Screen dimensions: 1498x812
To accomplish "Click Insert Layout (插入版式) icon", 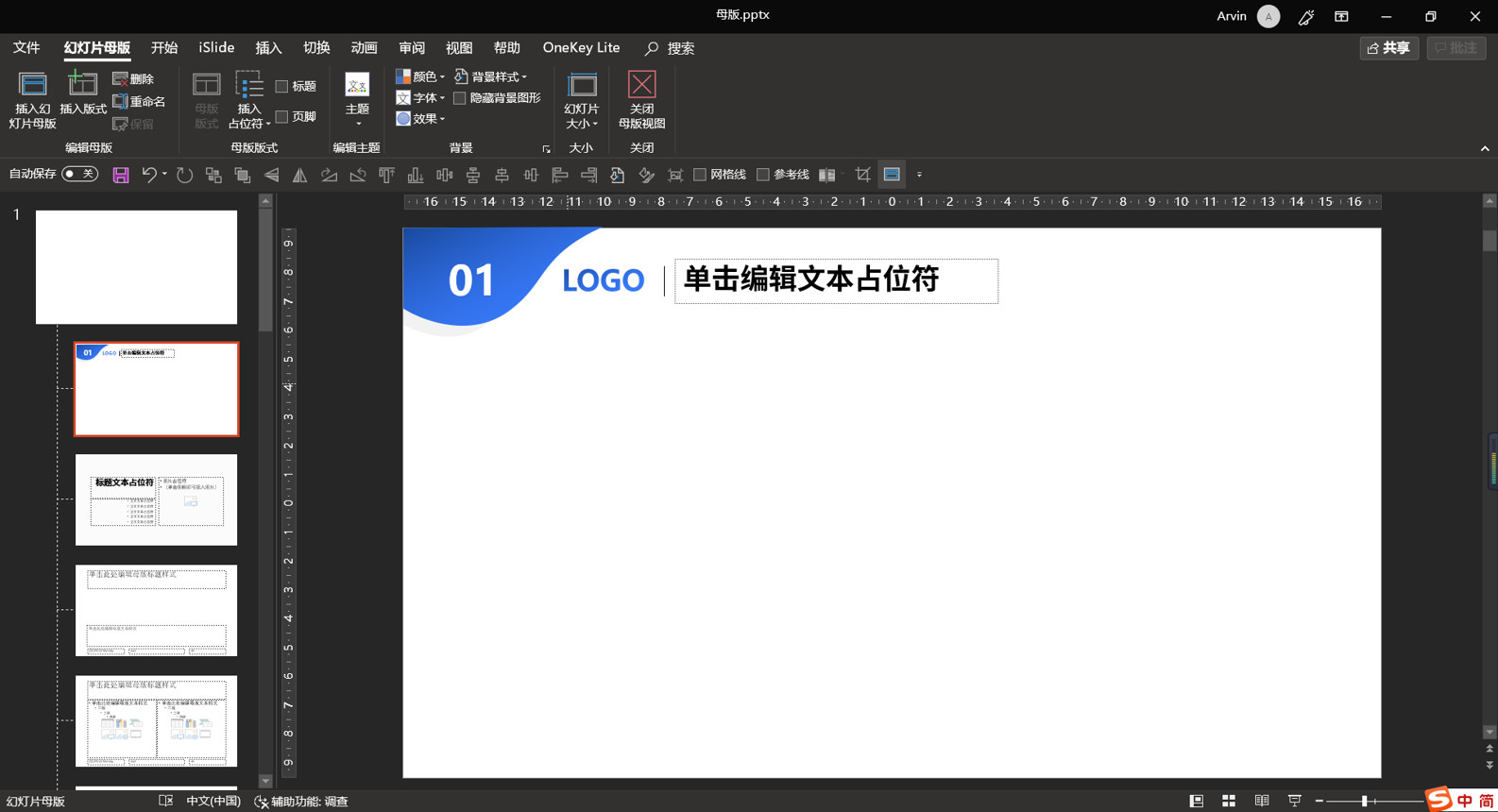I will tap(83, 94).
